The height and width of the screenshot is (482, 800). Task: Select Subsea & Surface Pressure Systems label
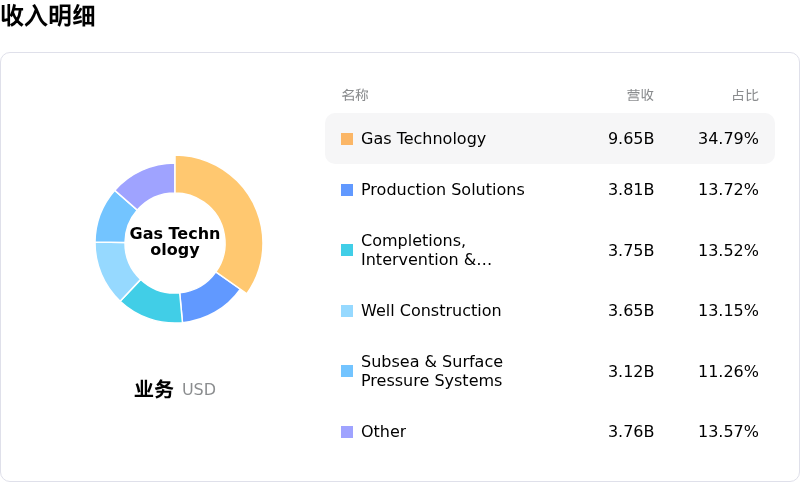[x=432, y=371]
